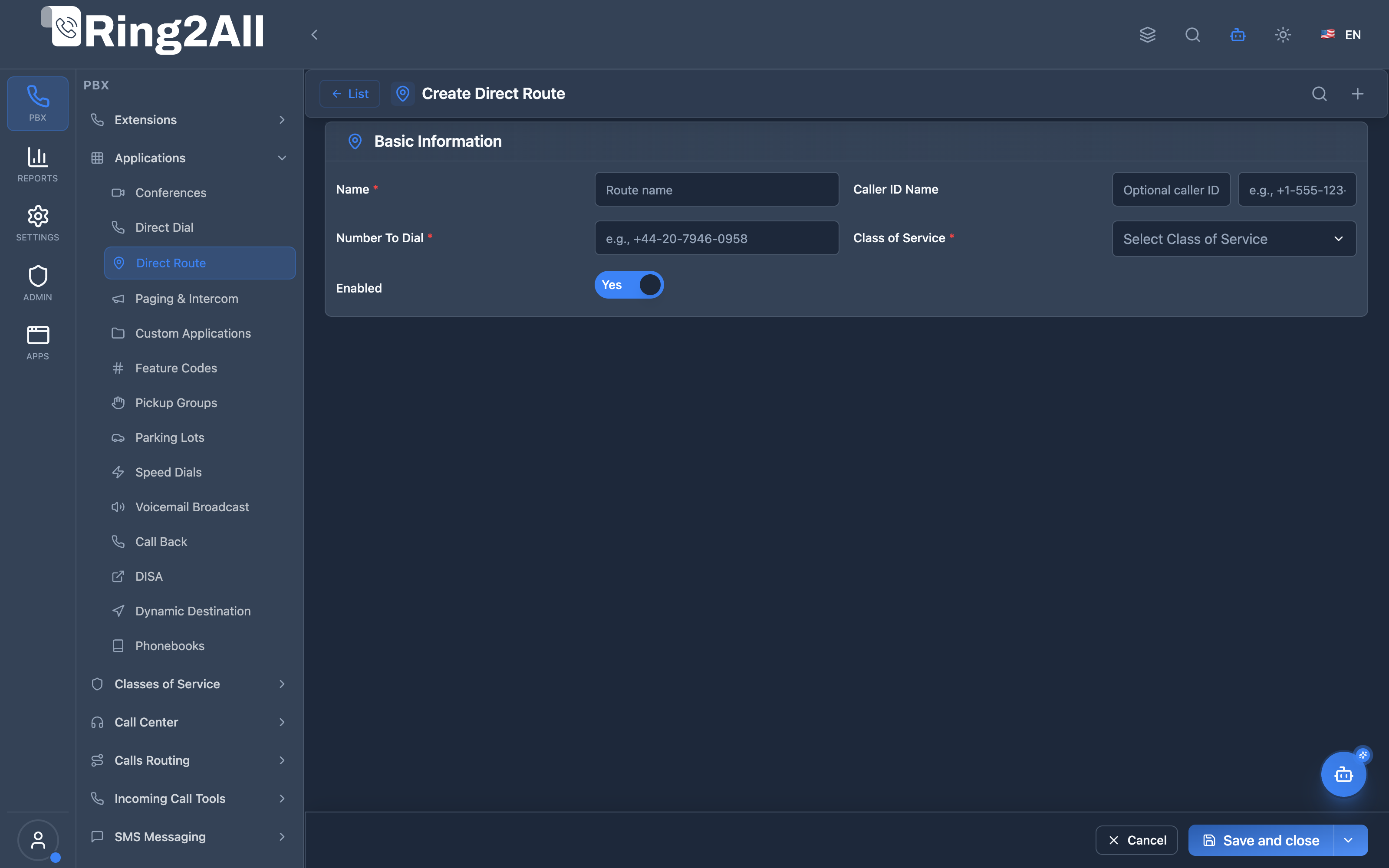This screenshot has height=868, width=1389.
Task: Expand Incoming Call Tools menu
Action: 189,799
